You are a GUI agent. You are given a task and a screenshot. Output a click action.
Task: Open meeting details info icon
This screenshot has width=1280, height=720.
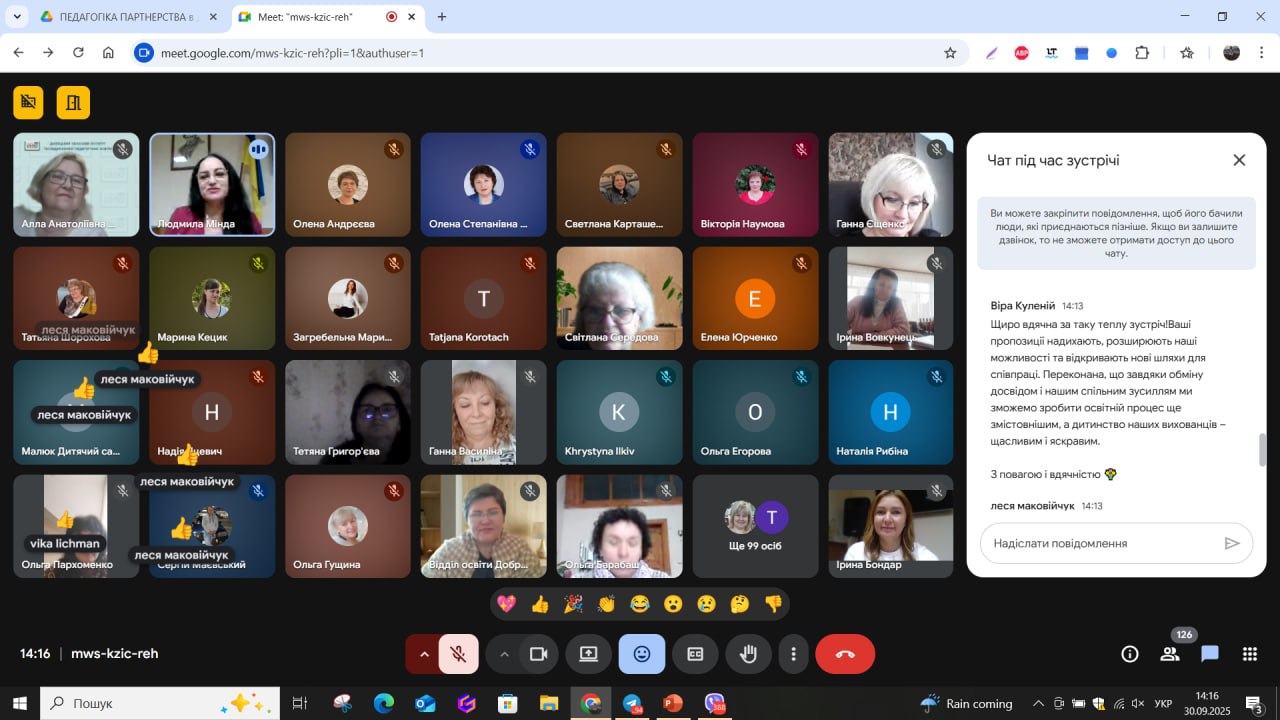pos(1130,654)
